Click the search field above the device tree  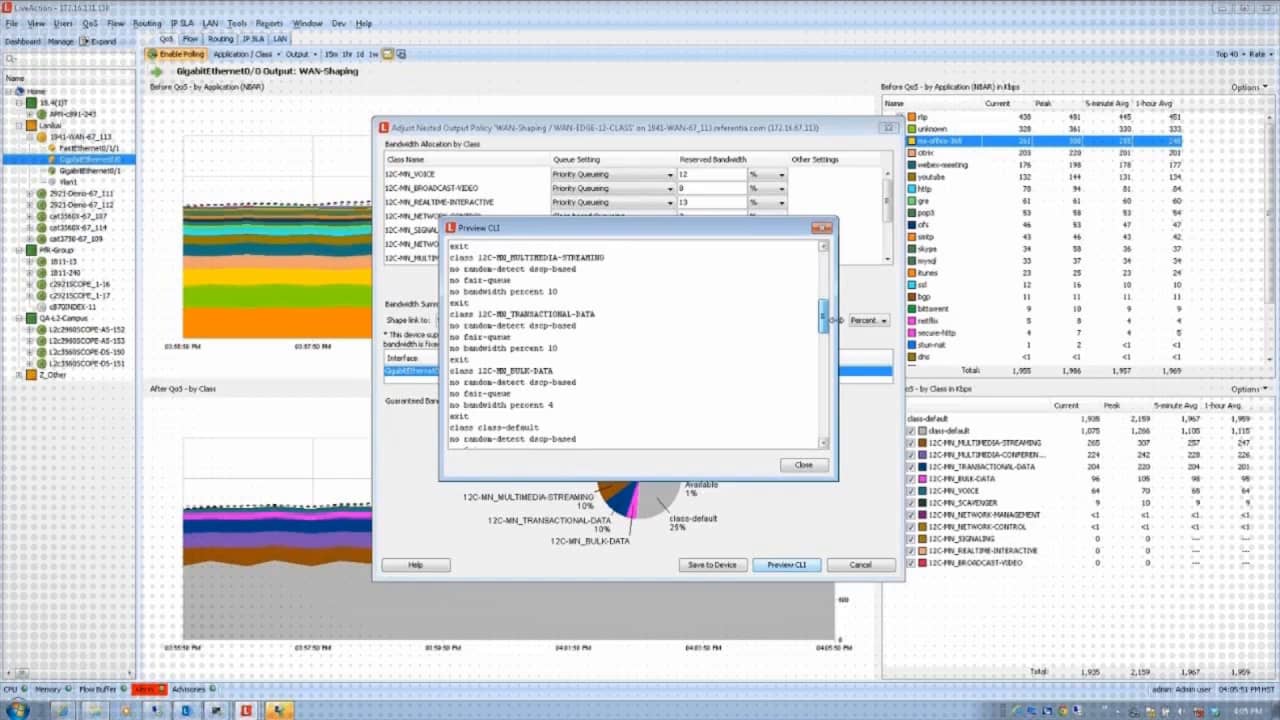pyautogui.click(x=68, y=60)
